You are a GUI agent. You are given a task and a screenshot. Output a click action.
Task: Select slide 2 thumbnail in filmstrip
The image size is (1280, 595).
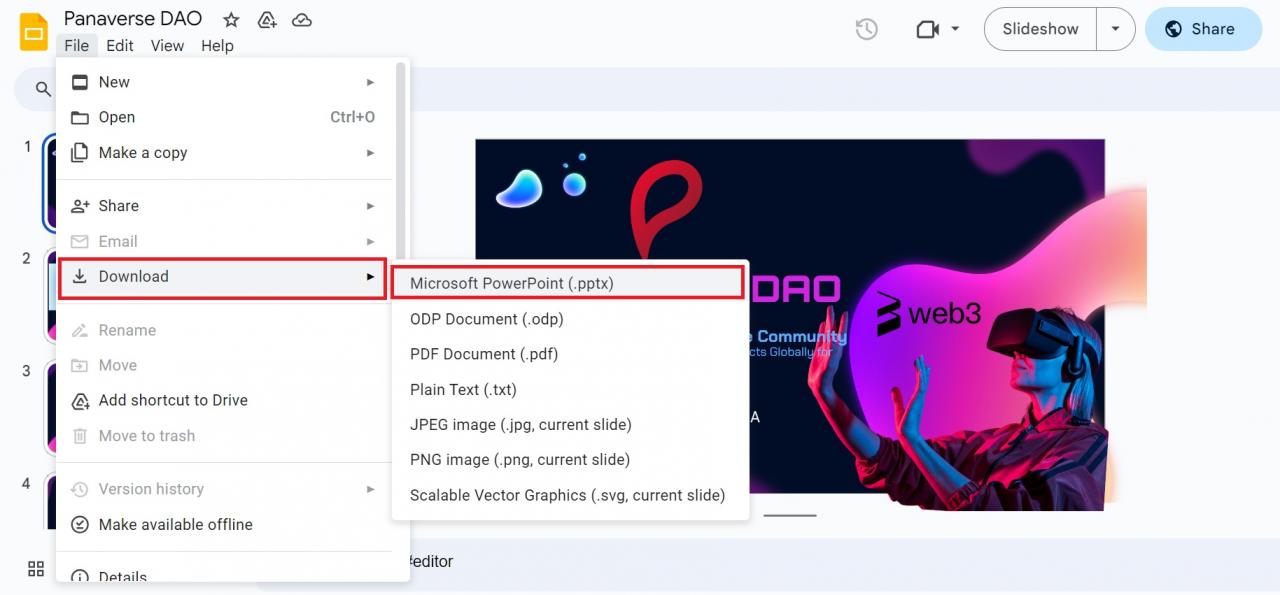pyautogui.click(x=50, y=296)
